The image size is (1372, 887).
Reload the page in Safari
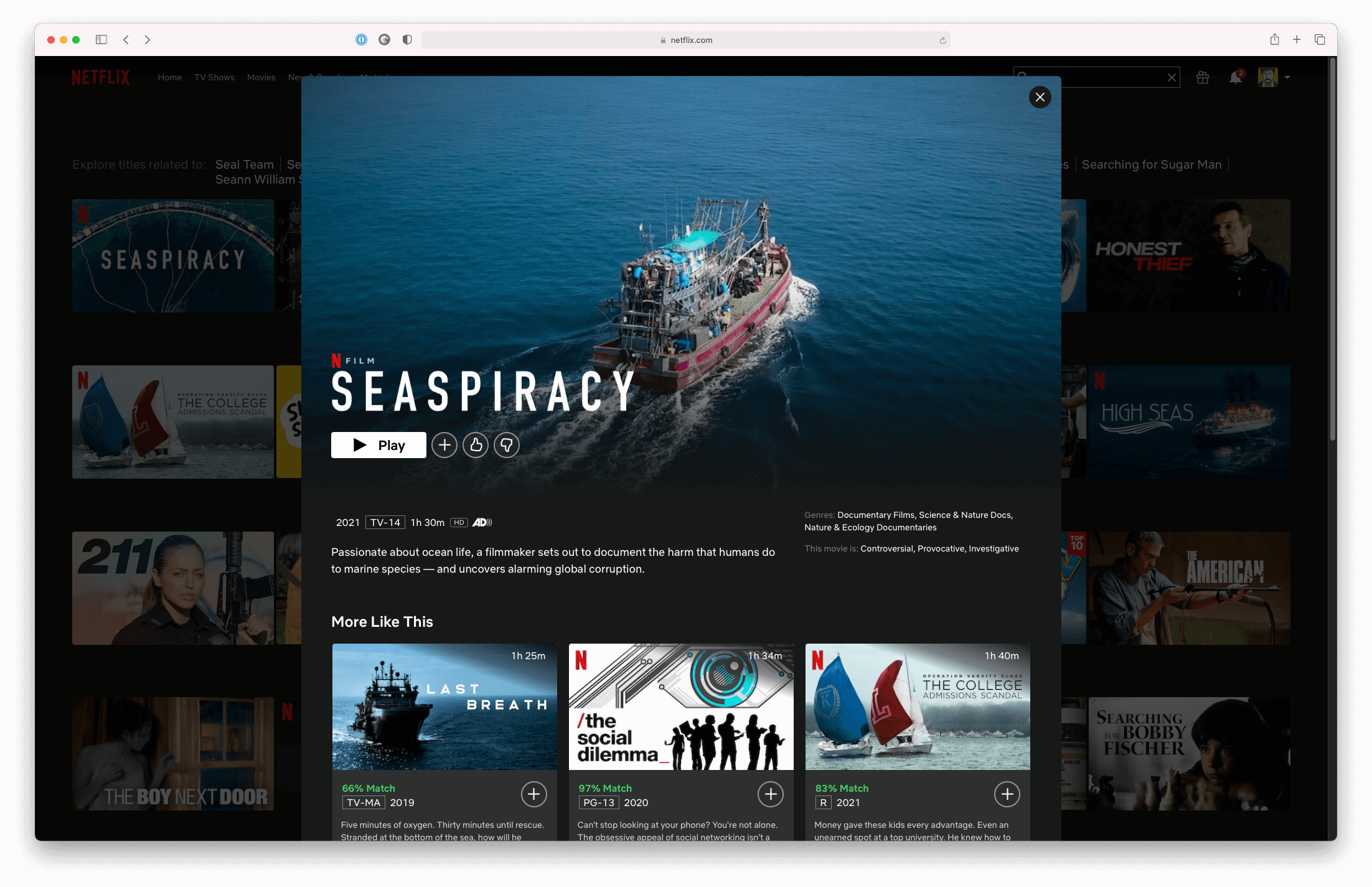pos(942,40)
